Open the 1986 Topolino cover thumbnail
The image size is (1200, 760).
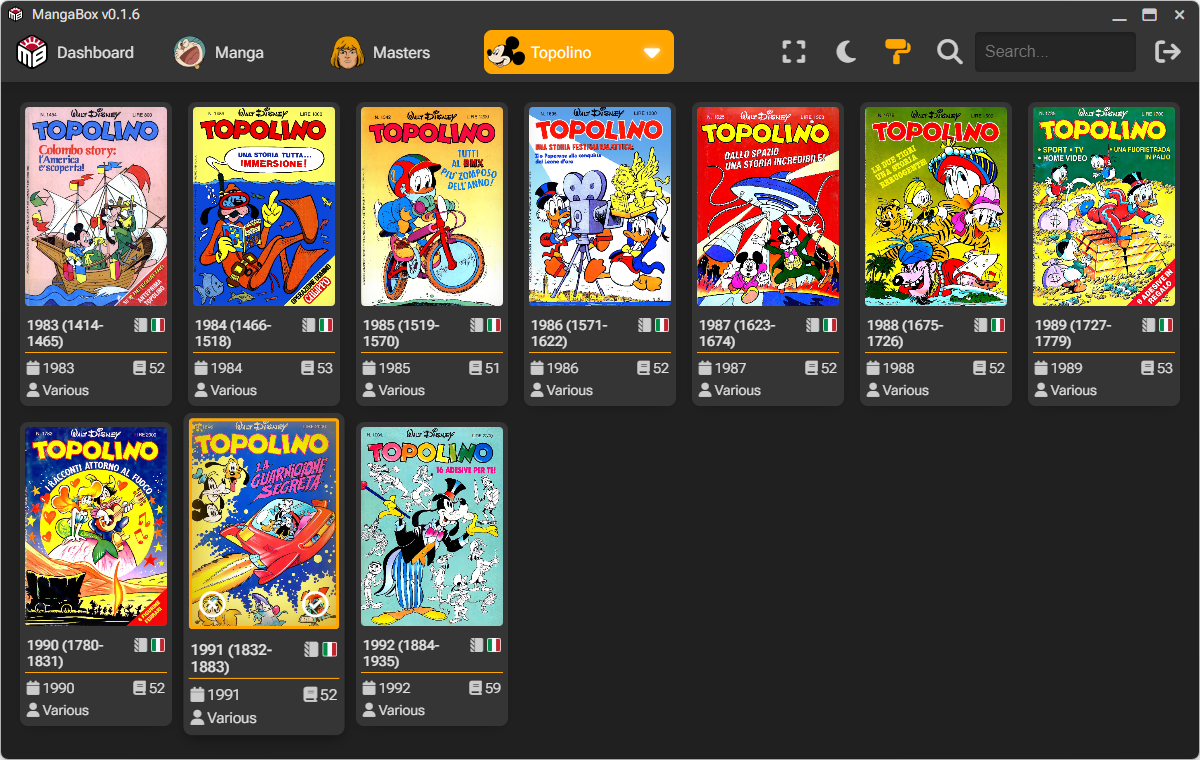click(x=600, y=207)
